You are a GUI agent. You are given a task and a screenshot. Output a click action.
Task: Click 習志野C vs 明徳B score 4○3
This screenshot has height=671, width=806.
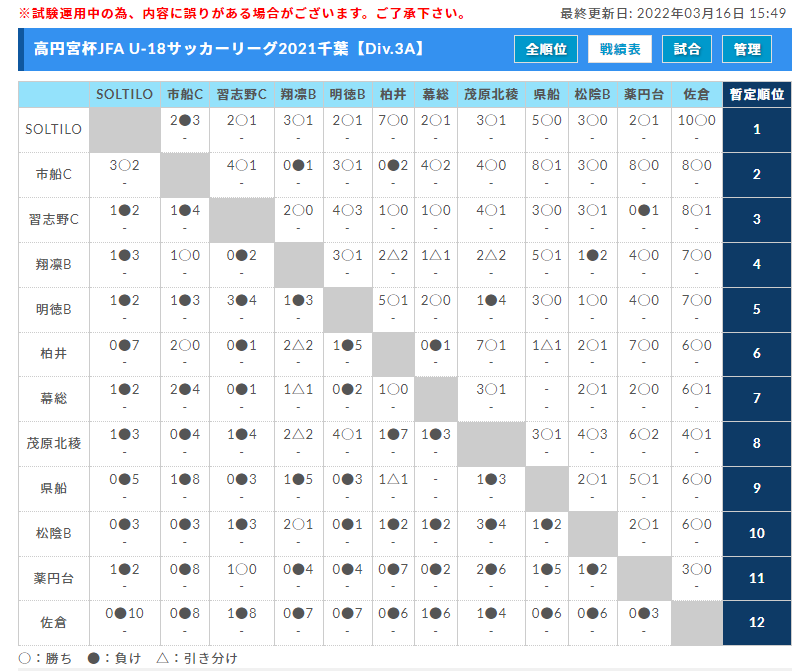(347, 210)
